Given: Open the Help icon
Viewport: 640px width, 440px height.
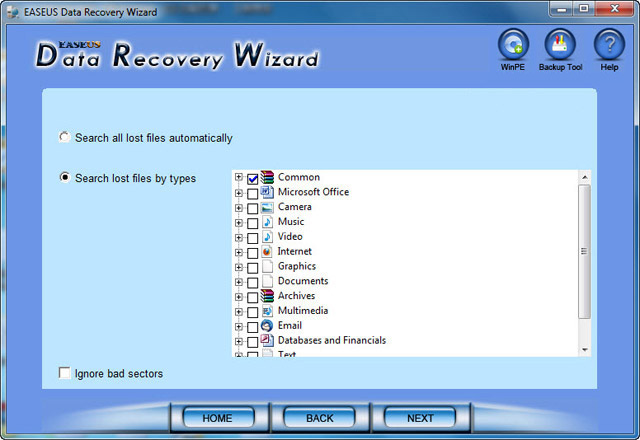Looking at the screenshot, I should (609, 45).
